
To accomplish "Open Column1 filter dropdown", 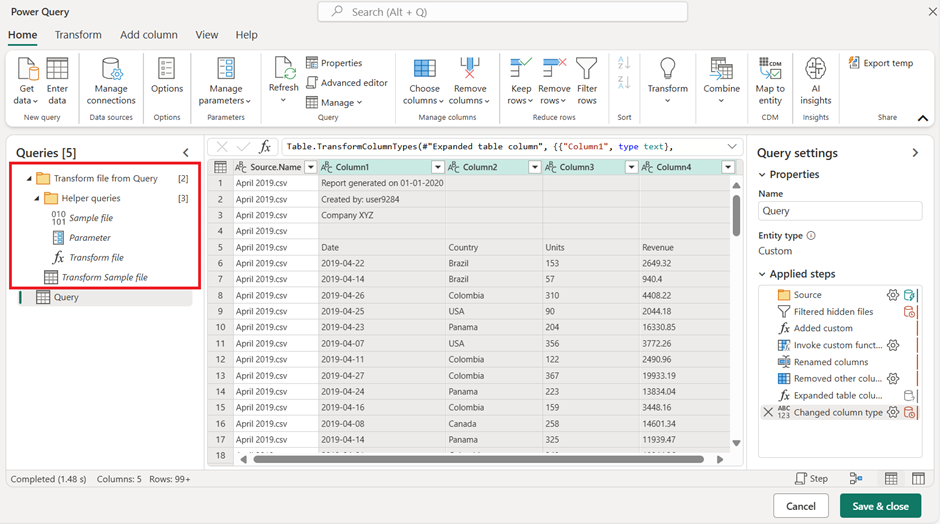I will 437,167.
